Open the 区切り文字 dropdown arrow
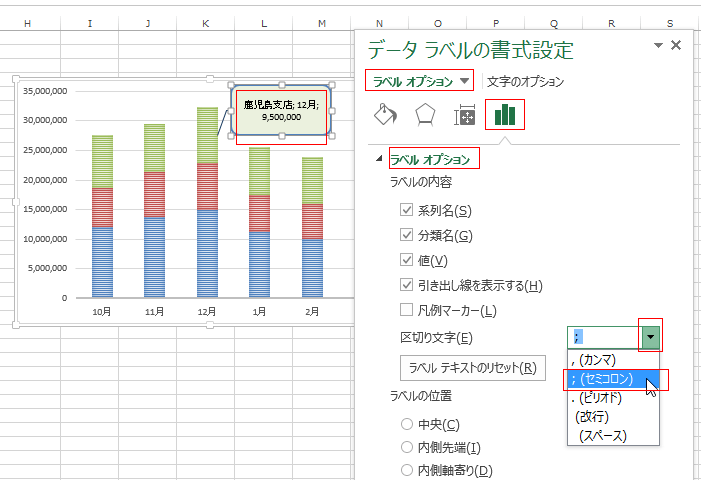Viewport: 701px width, 480px height. [x=650, y=337]
